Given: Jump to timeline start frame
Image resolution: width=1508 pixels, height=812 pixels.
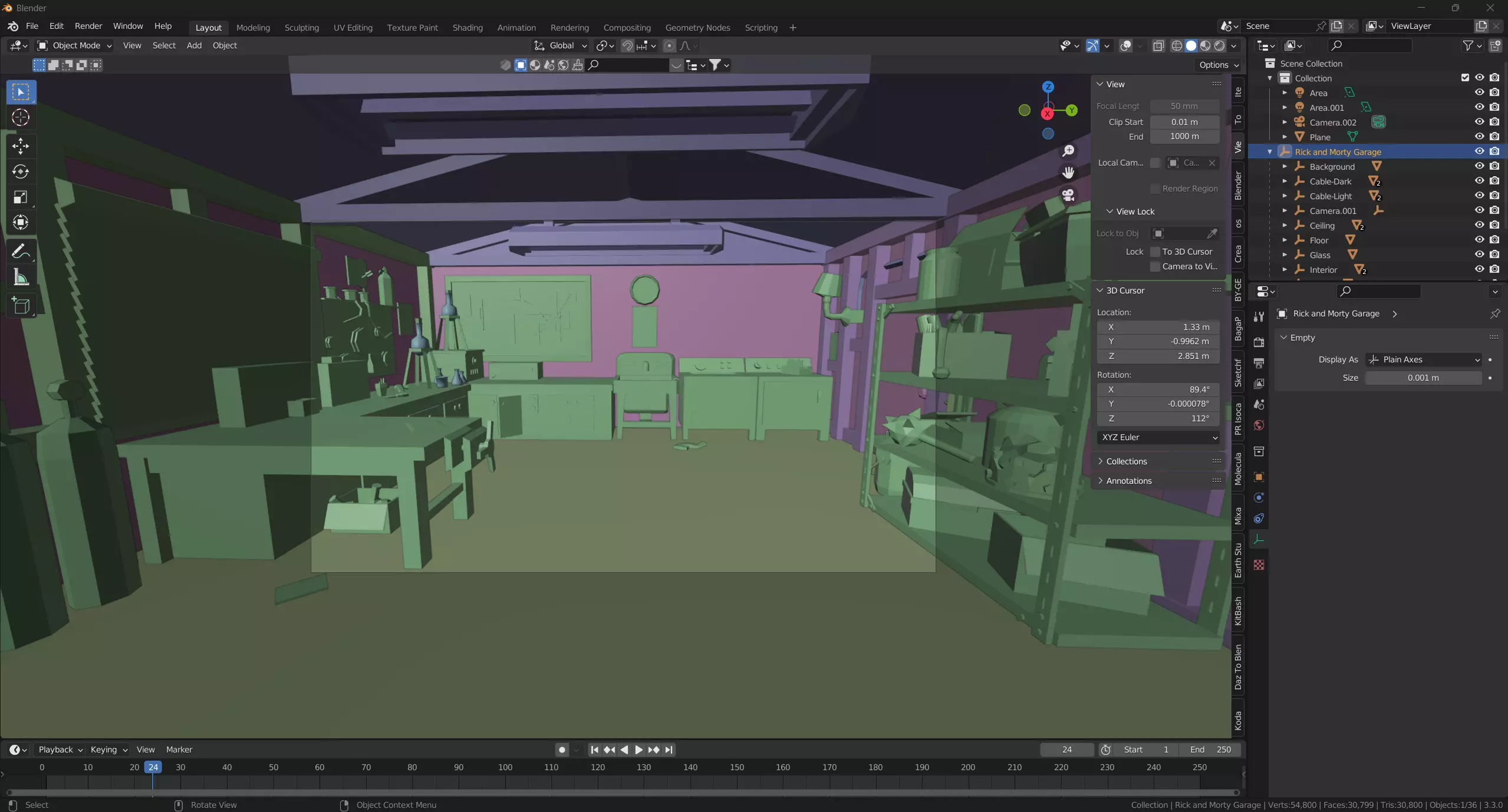Looking at the screenshot, I should (x=594, y=750).
